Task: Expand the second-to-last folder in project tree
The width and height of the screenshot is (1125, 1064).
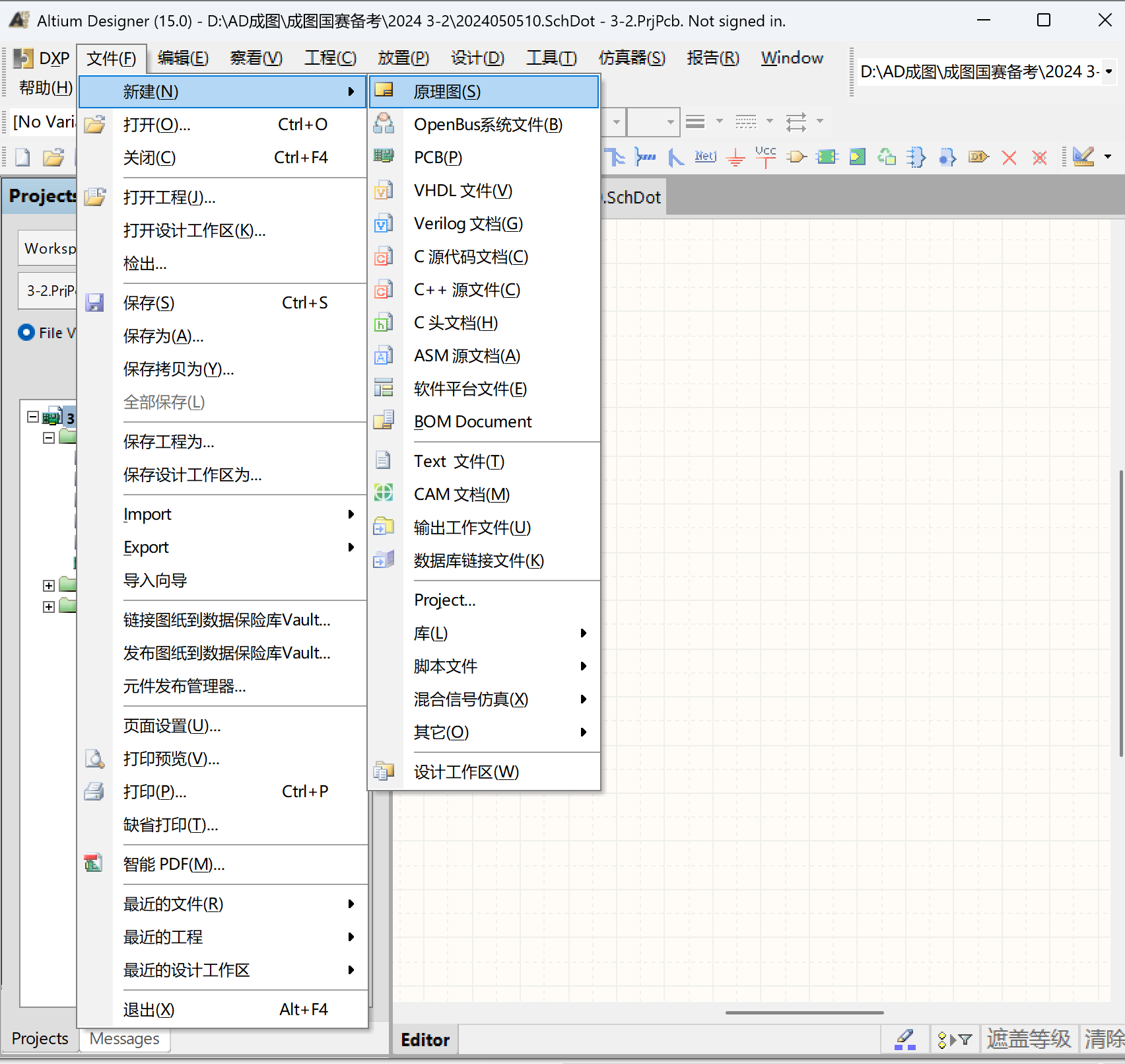Action: coord(49,586)
